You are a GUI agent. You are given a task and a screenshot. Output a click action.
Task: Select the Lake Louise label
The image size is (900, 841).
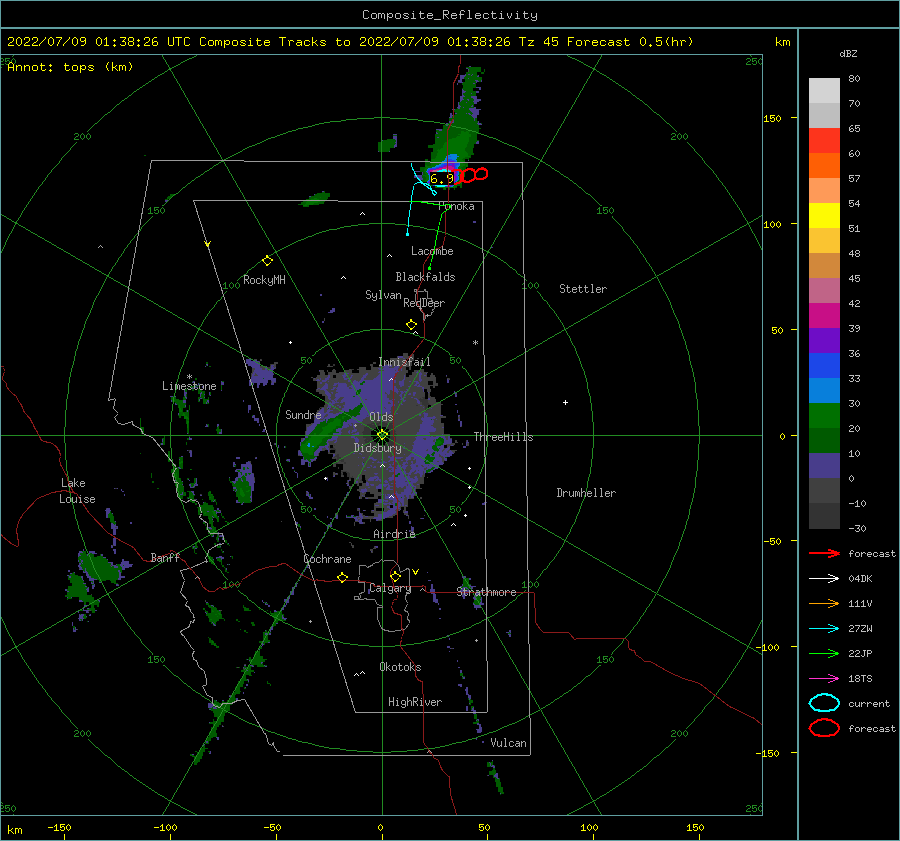(x=77, y=491)
